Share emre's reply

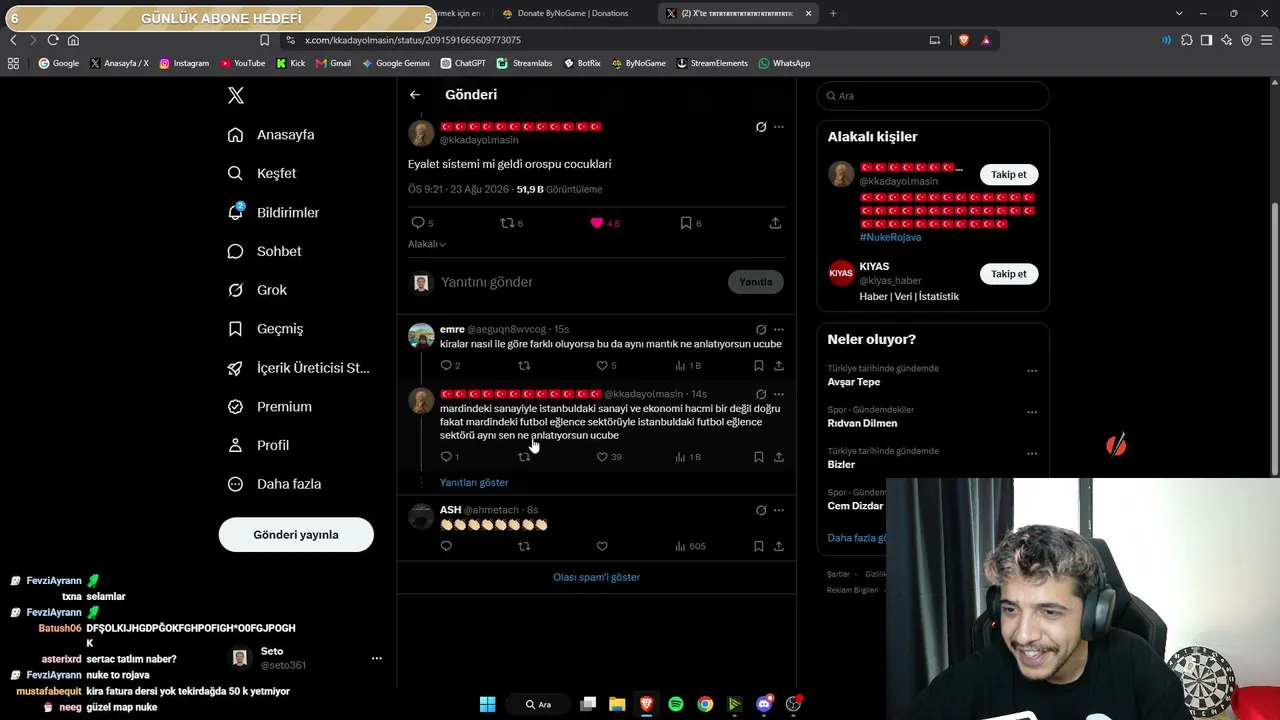click(x=779, y=366)
